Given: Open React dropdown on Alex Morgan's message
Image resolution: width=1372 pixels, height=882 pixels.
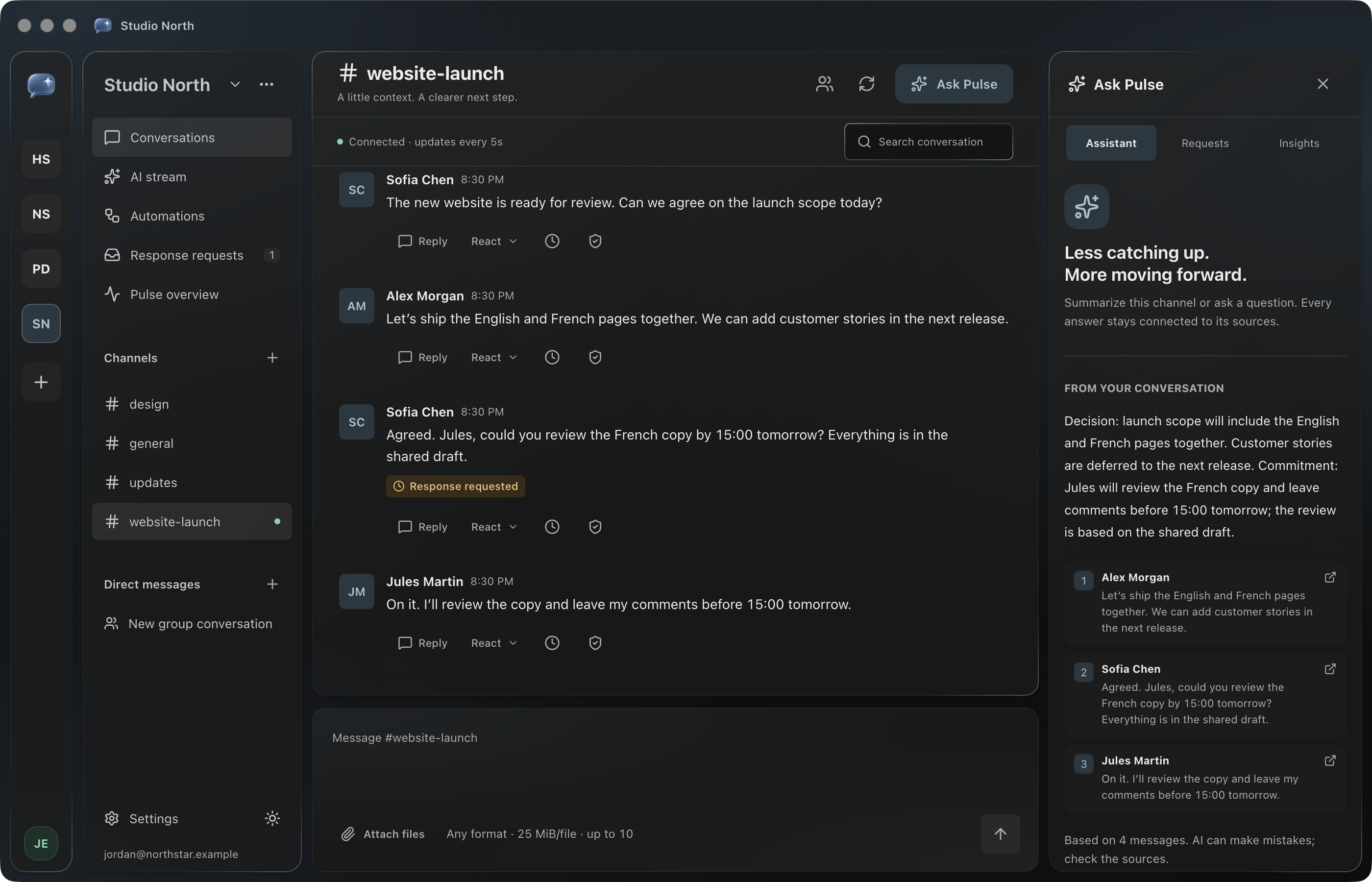Looking at the screenshot, I should click(x=494, y=357).
